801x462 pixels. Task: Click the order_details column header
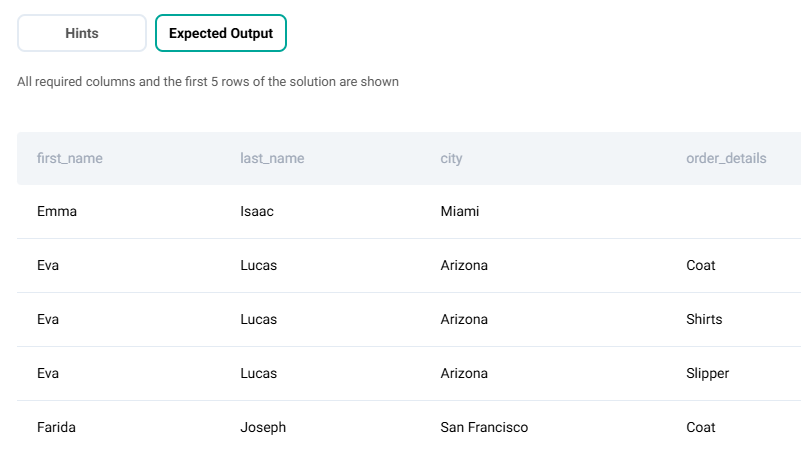[726, 158]
